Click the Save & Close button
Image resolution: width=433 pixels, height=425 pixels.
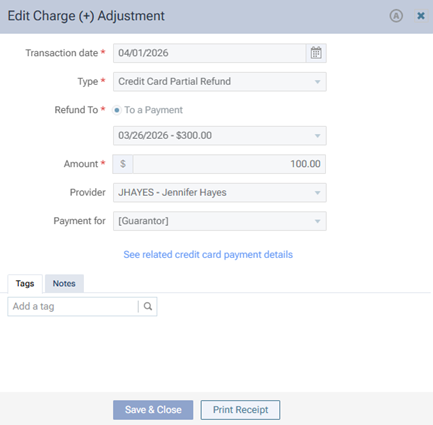[x=153, y=410]
